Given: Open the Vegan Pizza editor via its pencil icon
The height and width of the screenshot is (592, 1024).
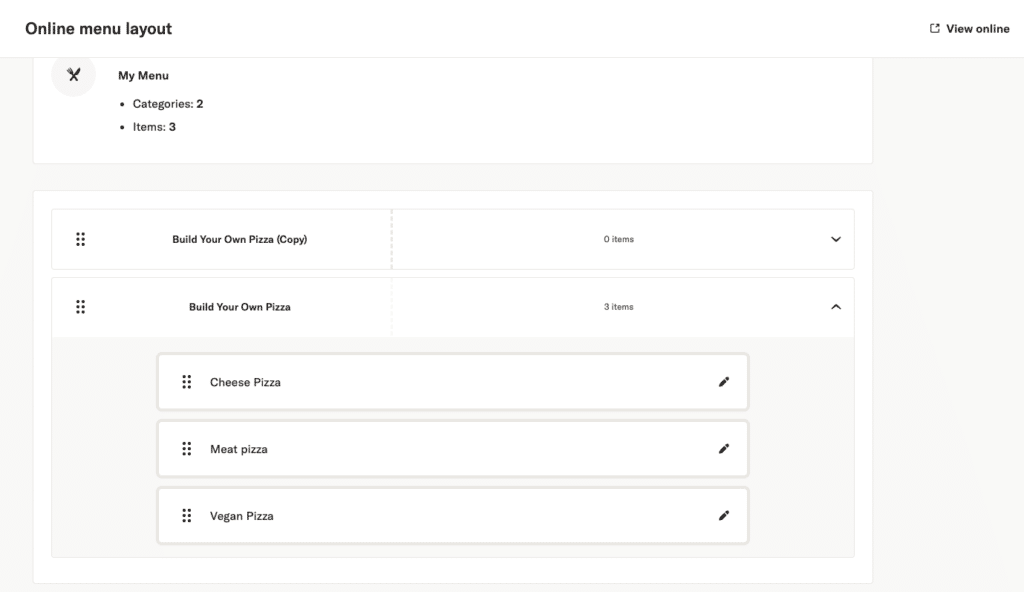Looking at the screenshot, I should point(724,516).
